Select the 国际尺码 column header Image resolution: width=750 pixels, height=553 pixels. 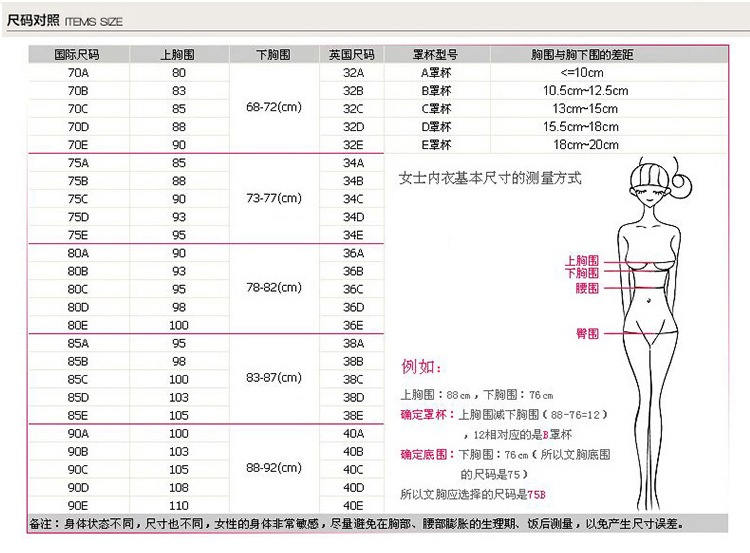[x=77, y=54]
